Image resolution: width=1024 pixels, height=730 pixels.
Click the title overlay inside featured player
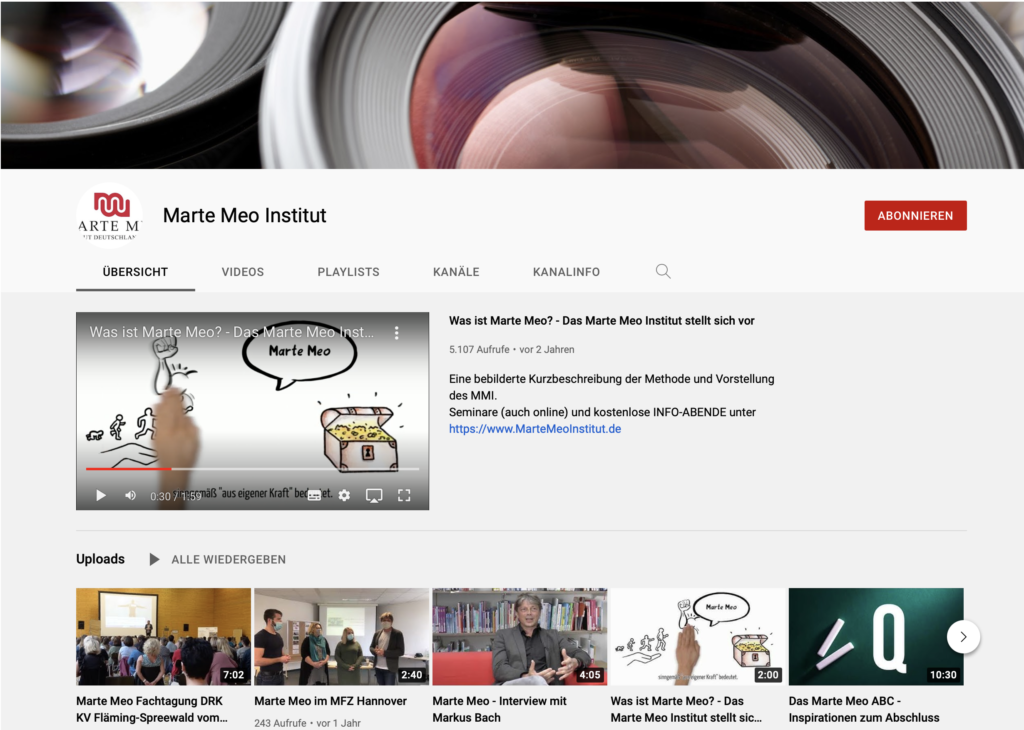(232, 332)
